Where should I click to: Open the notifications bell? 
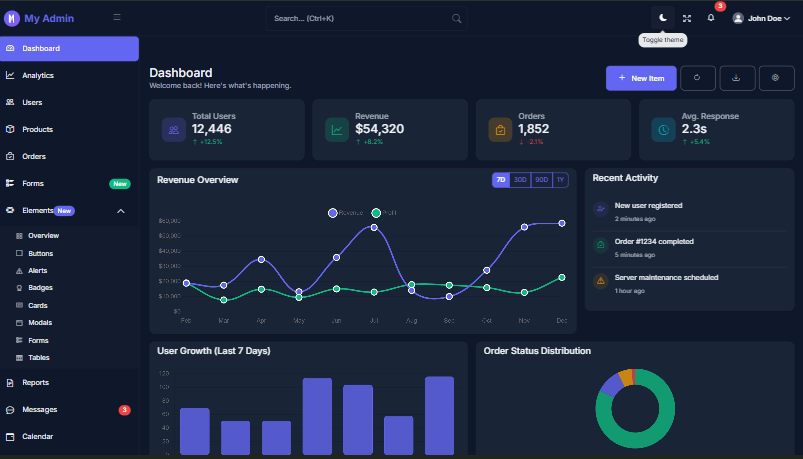tap(711, 18)
